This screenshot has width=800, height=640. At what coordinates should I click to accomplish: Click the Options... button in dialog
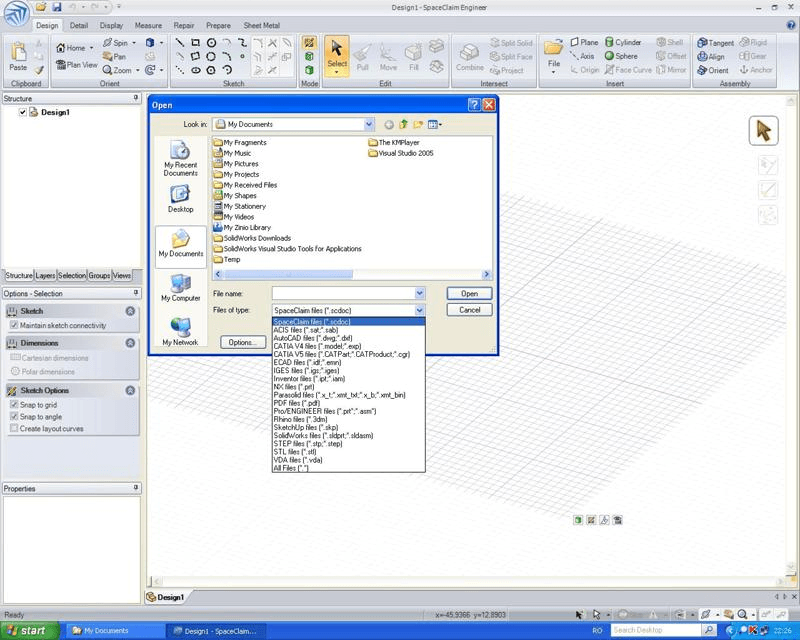click(x=243, y=342)
